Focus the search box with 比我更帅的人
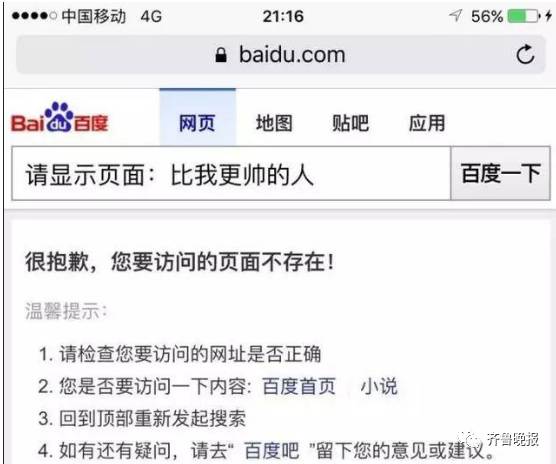556x464 pixels. (x=231, y=173)
